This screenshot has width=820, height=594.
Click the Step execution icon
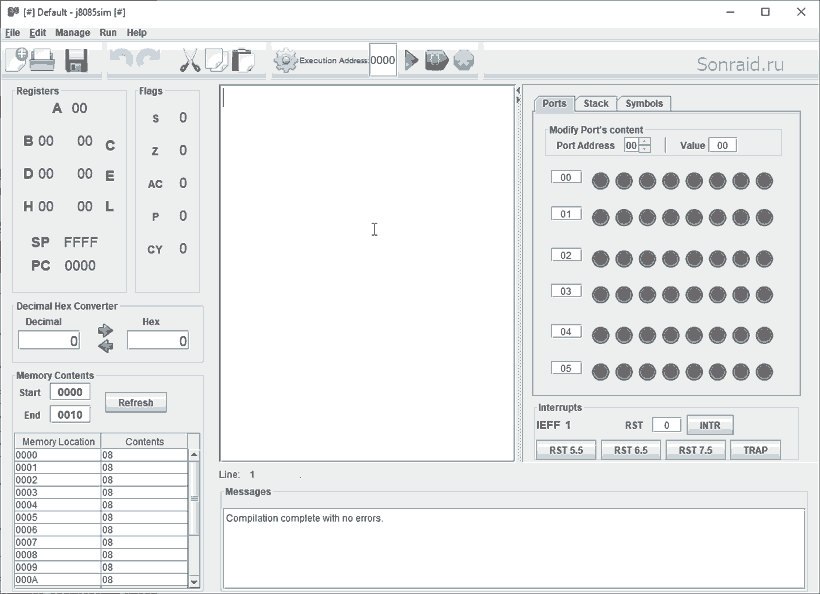click(x=437, y=61)
